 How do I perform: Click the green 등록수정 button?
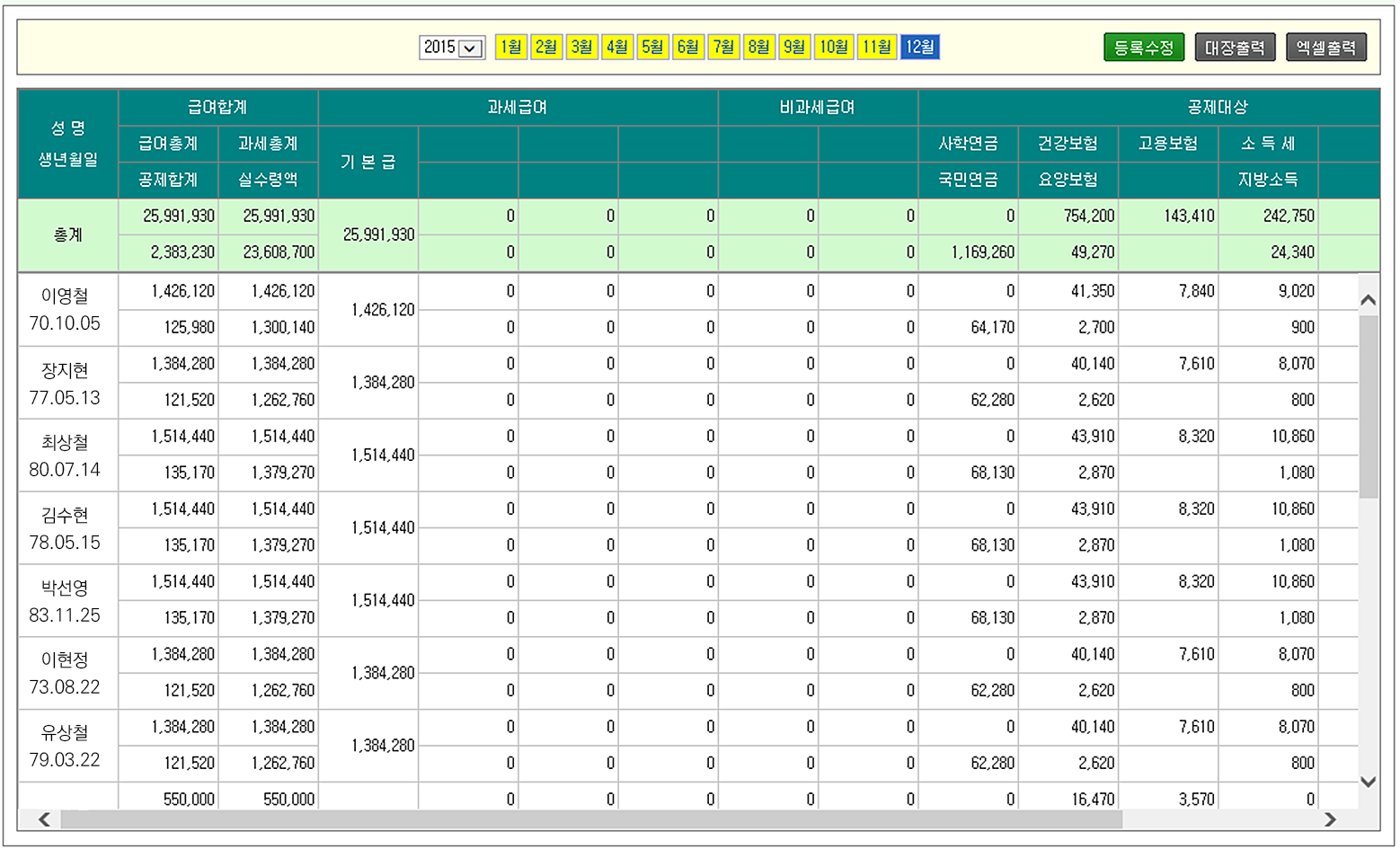(1143, 48)
